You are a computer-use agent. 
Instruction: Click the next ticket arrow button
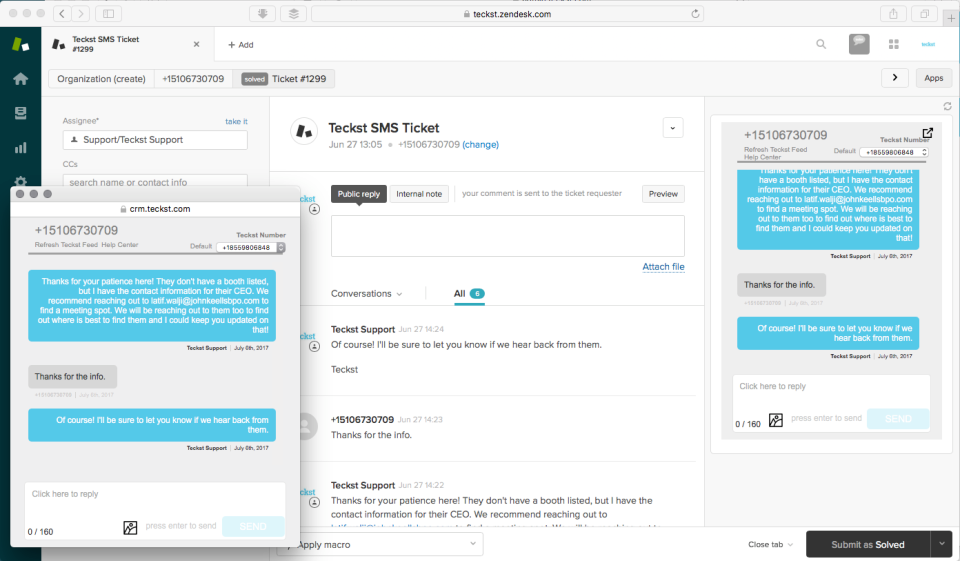tap(895, 78)
